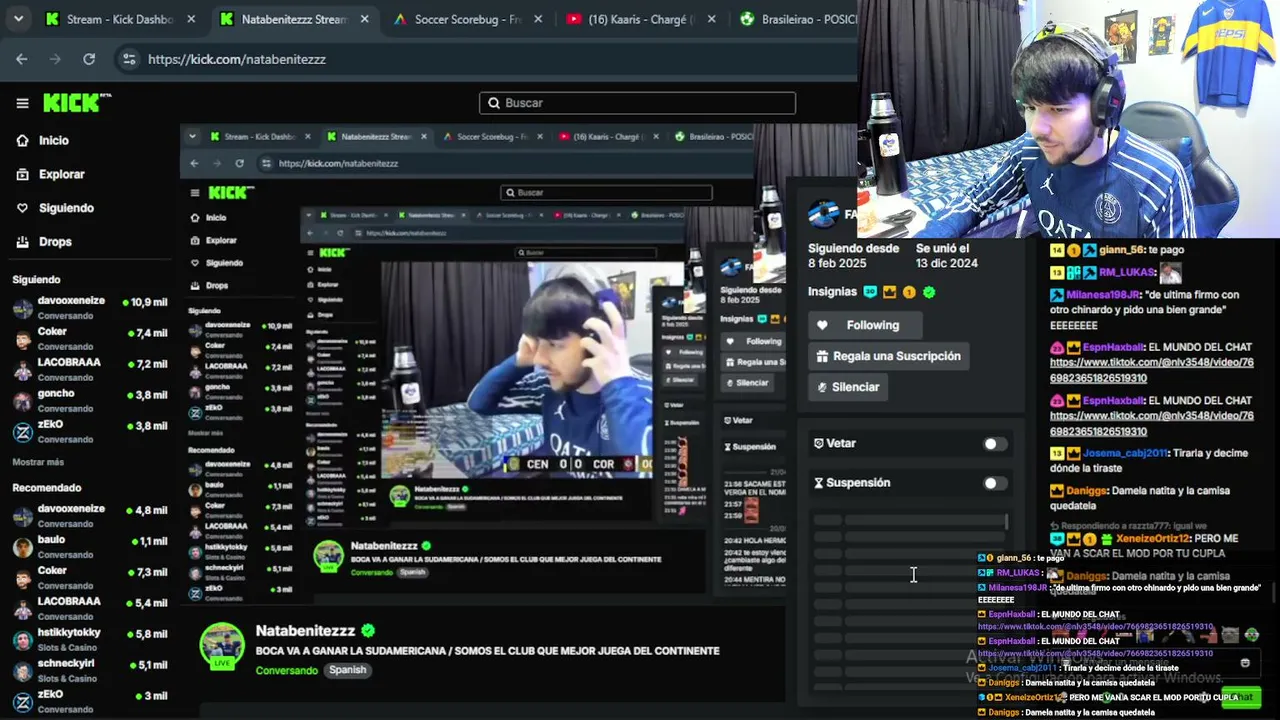1280x720 pixels.
Task: Switch to the Brasileirao tab
Action: tap(795, 19)
